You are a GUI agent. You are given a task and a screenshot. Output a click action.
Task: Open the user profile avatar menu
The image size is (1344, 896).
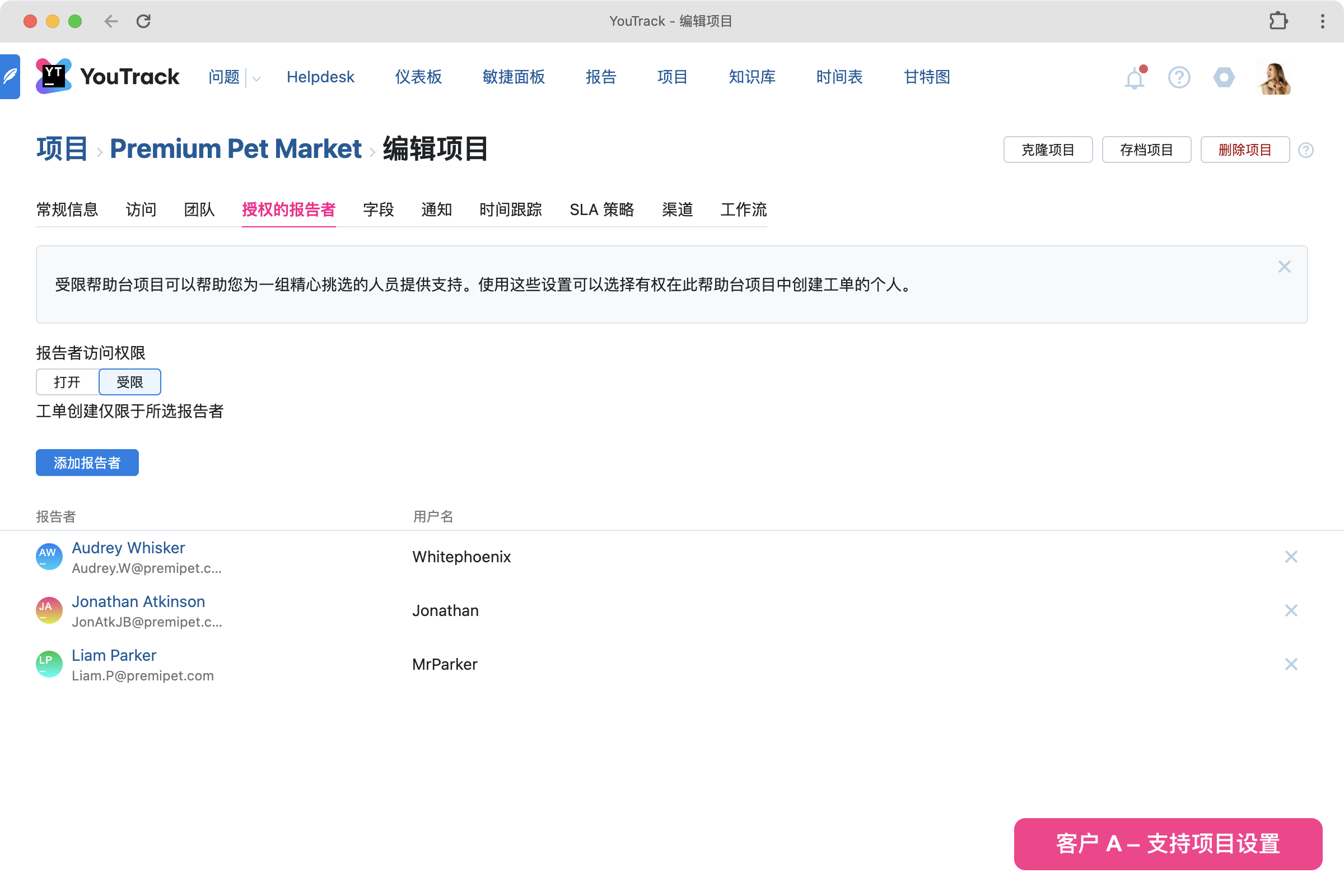tap(1275, 78)
